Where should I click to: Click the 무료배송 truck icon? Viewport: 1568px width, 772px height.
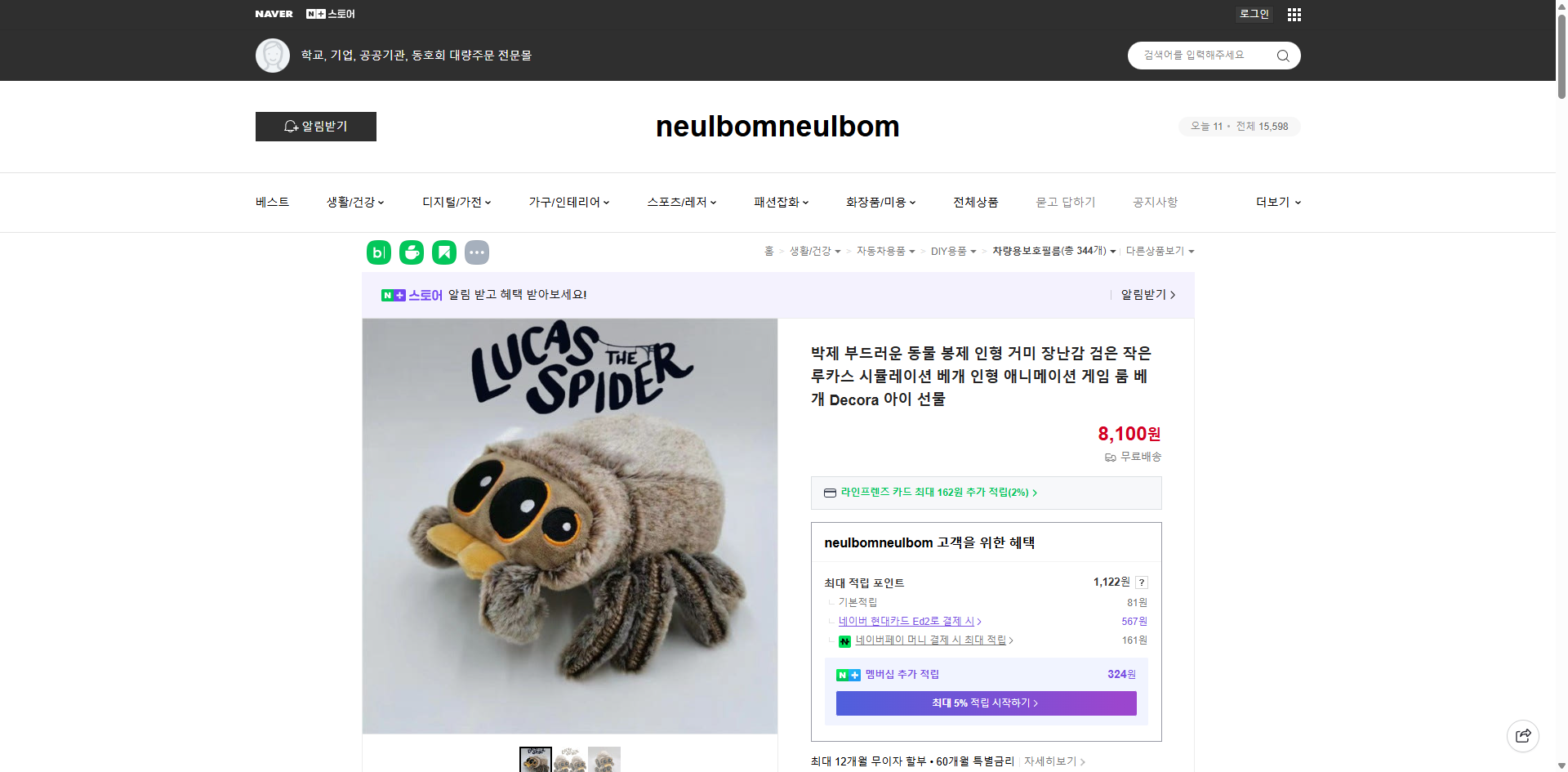point(1110,457)
